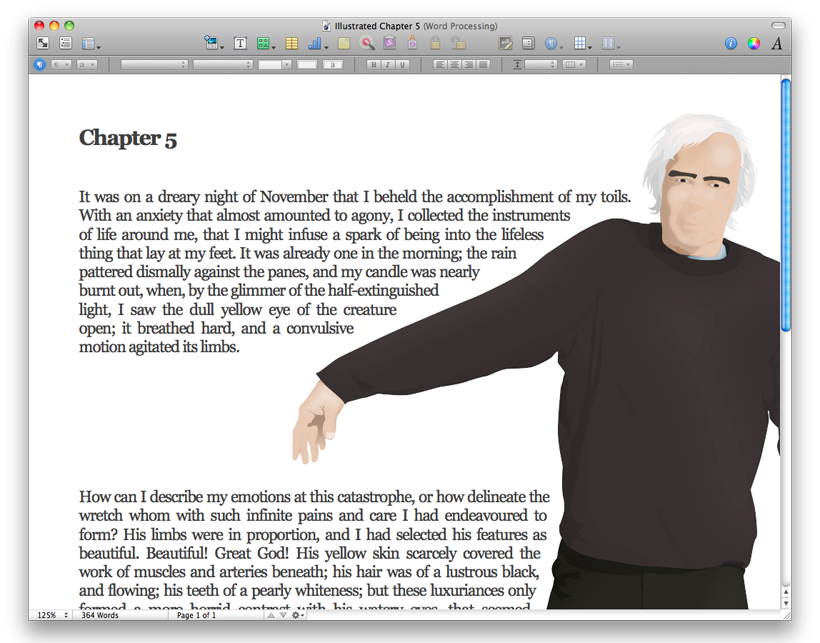Go to previous page with up arrow

click(x=271, y=615)
